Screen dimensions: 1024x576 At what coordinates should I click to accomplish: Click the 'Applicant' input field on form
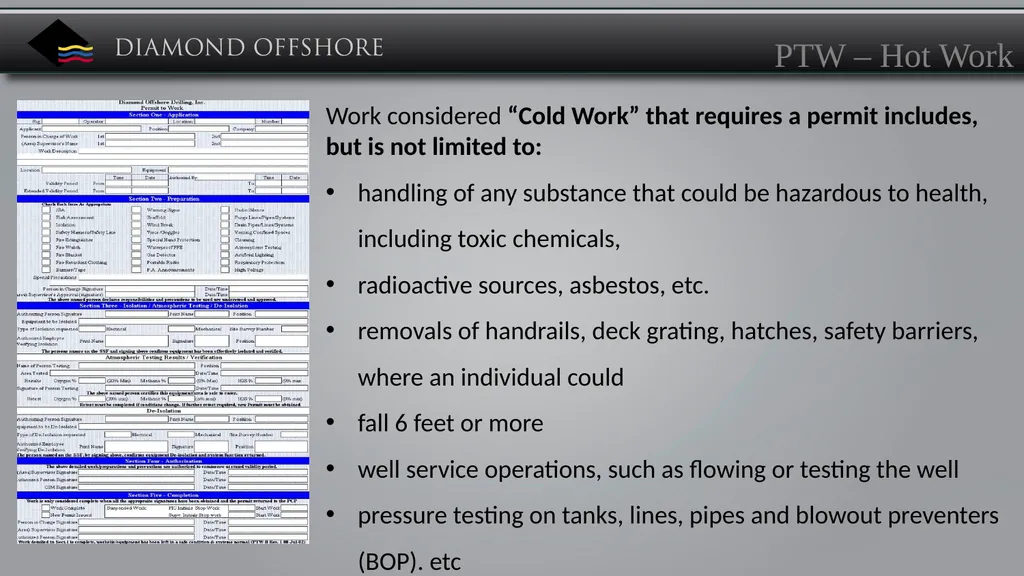pyautogui.click(x=91, y=129)
